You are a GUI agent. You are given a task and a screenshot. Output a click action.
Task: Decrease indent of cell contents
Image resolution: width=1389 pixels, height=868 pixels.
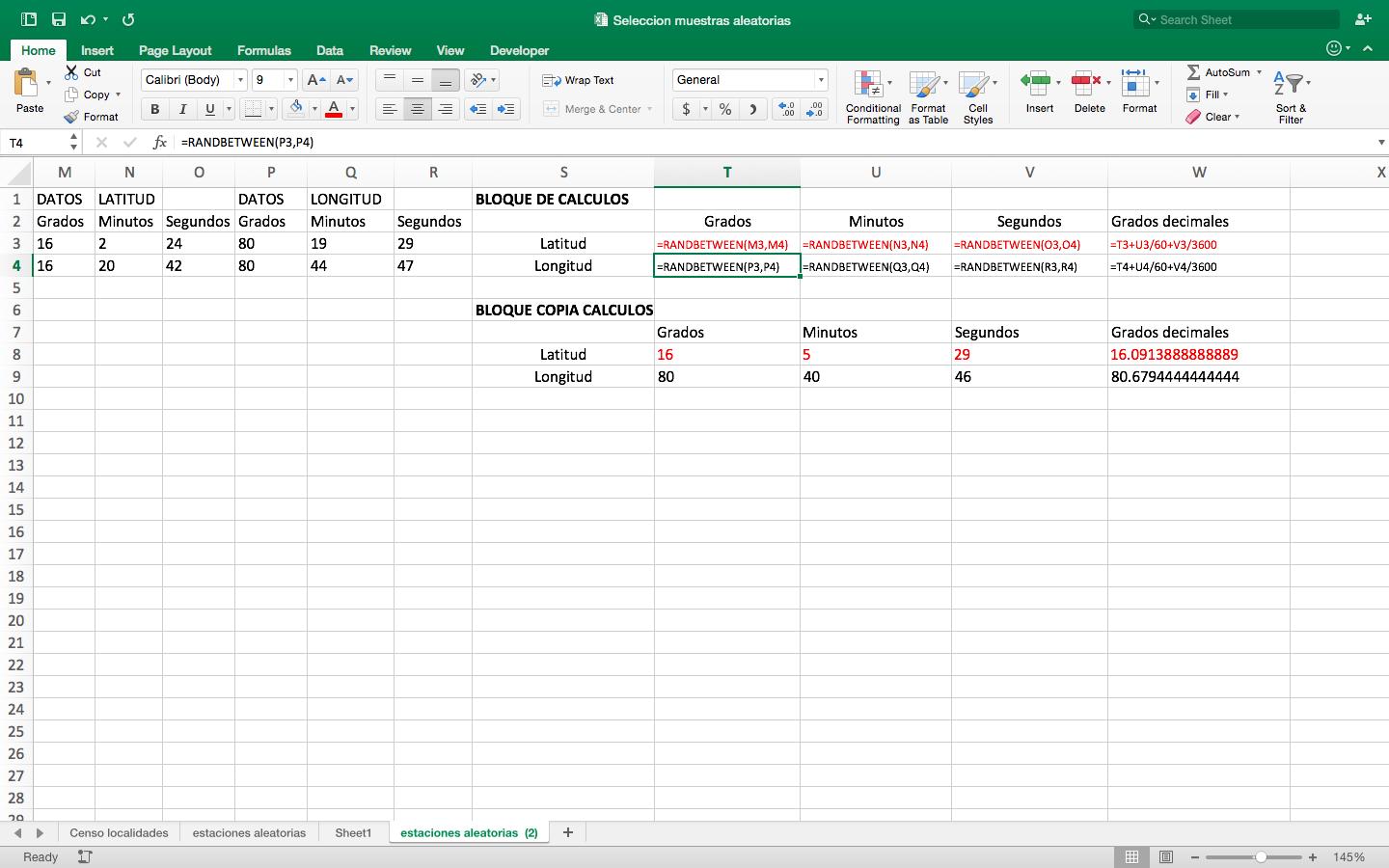coord(477,109)
